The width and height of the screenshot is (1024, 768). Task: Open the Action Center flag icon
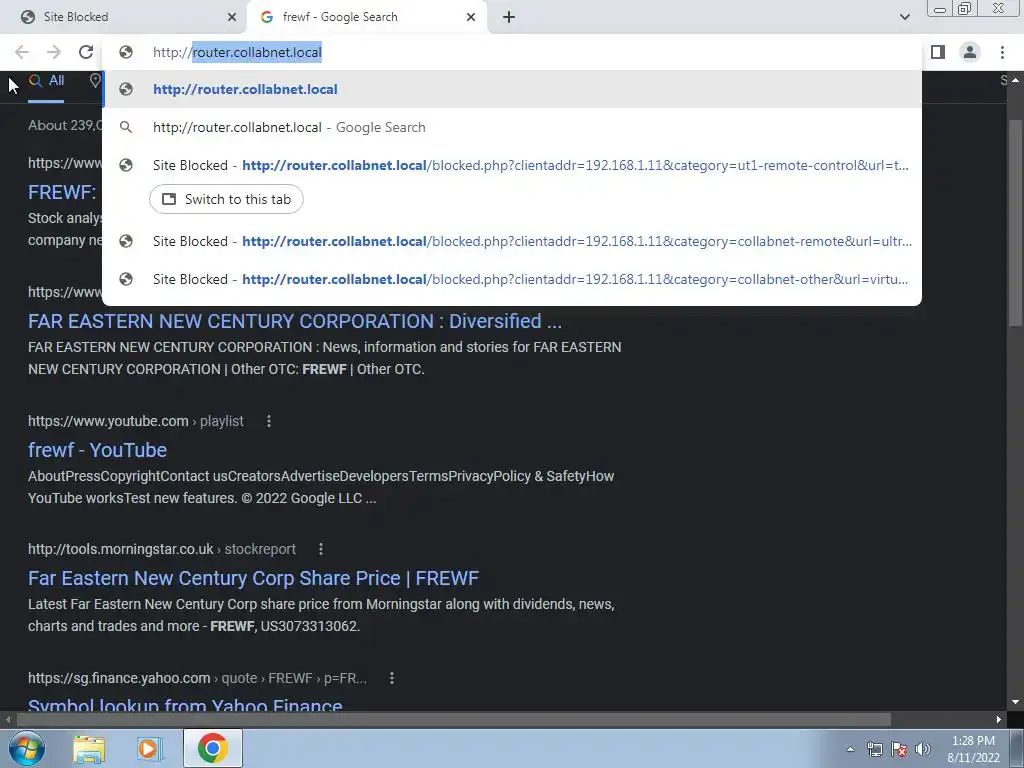(899, 750)
